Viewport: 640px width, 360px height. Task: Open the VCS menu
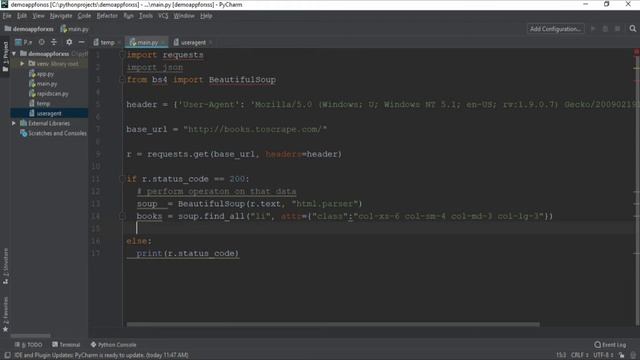click(x=163, y=16)
